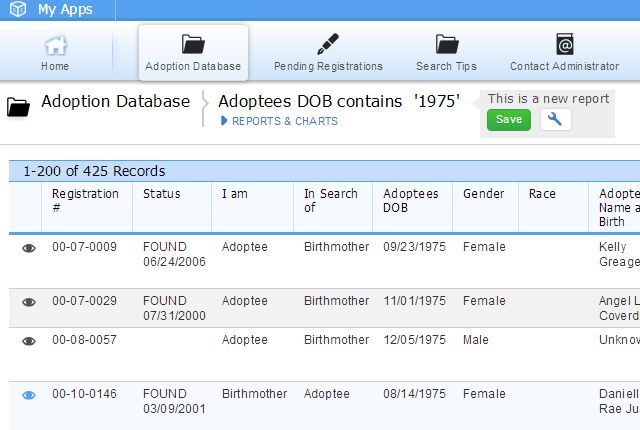Open record 00-10-0146 via blue eye icon

(x=29, y=395)
